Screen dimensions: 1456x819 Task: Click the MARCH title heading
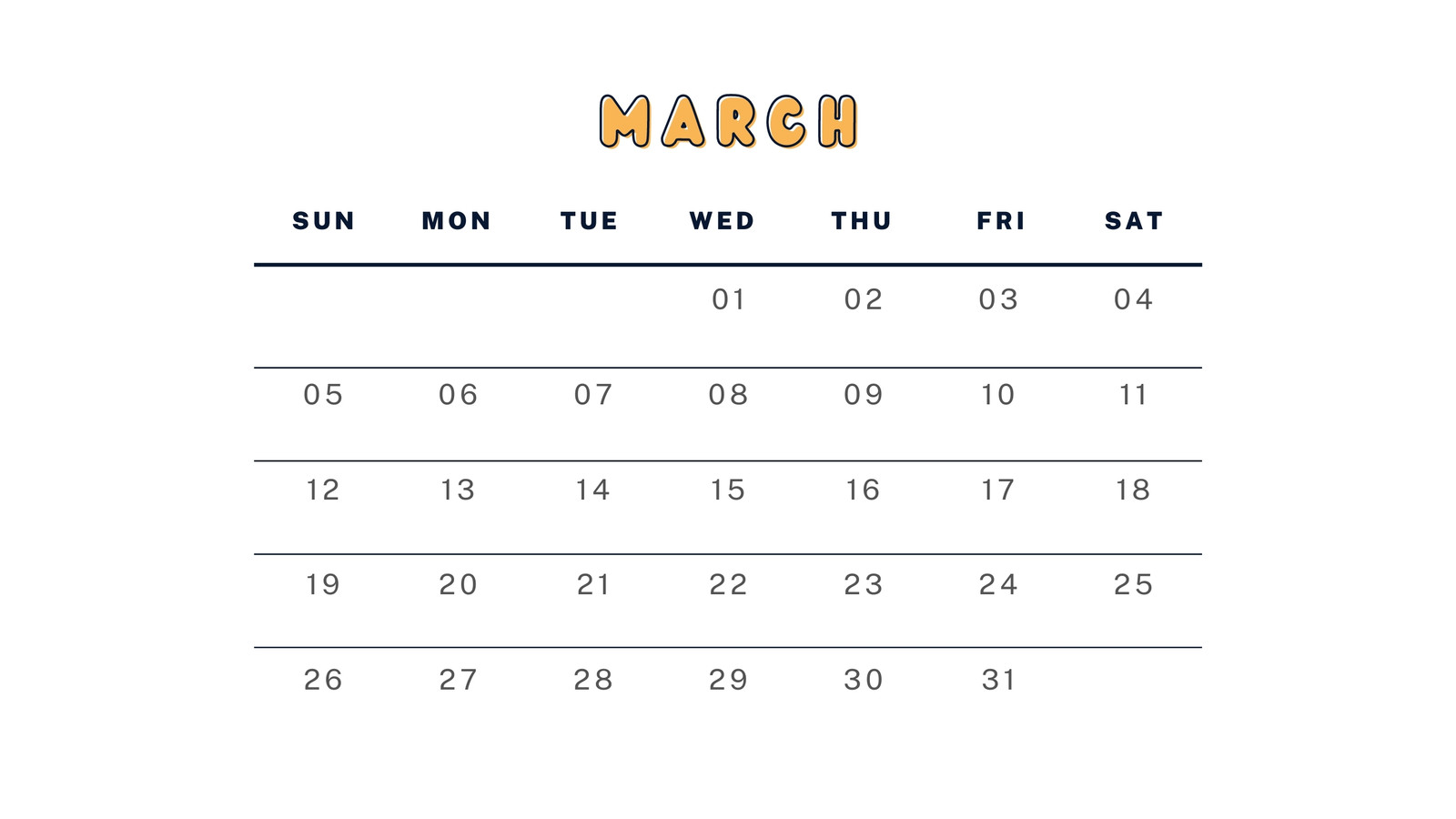tap(729, 121)
